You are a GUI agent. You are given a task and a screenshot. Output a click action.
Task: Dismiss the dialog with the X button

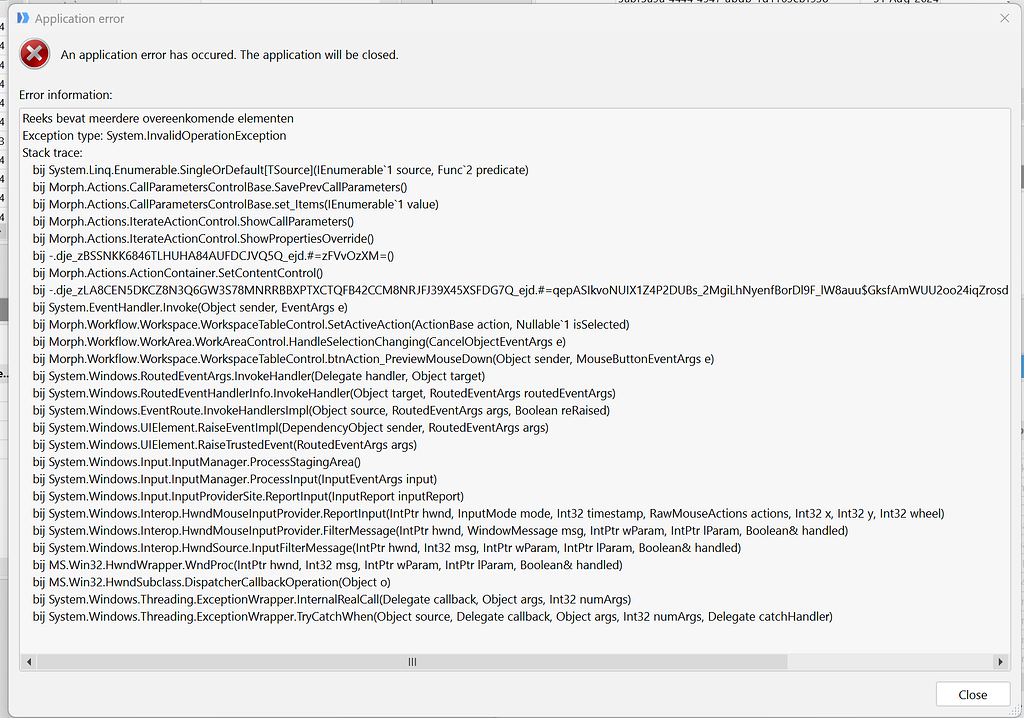(x=1003, y=18)
